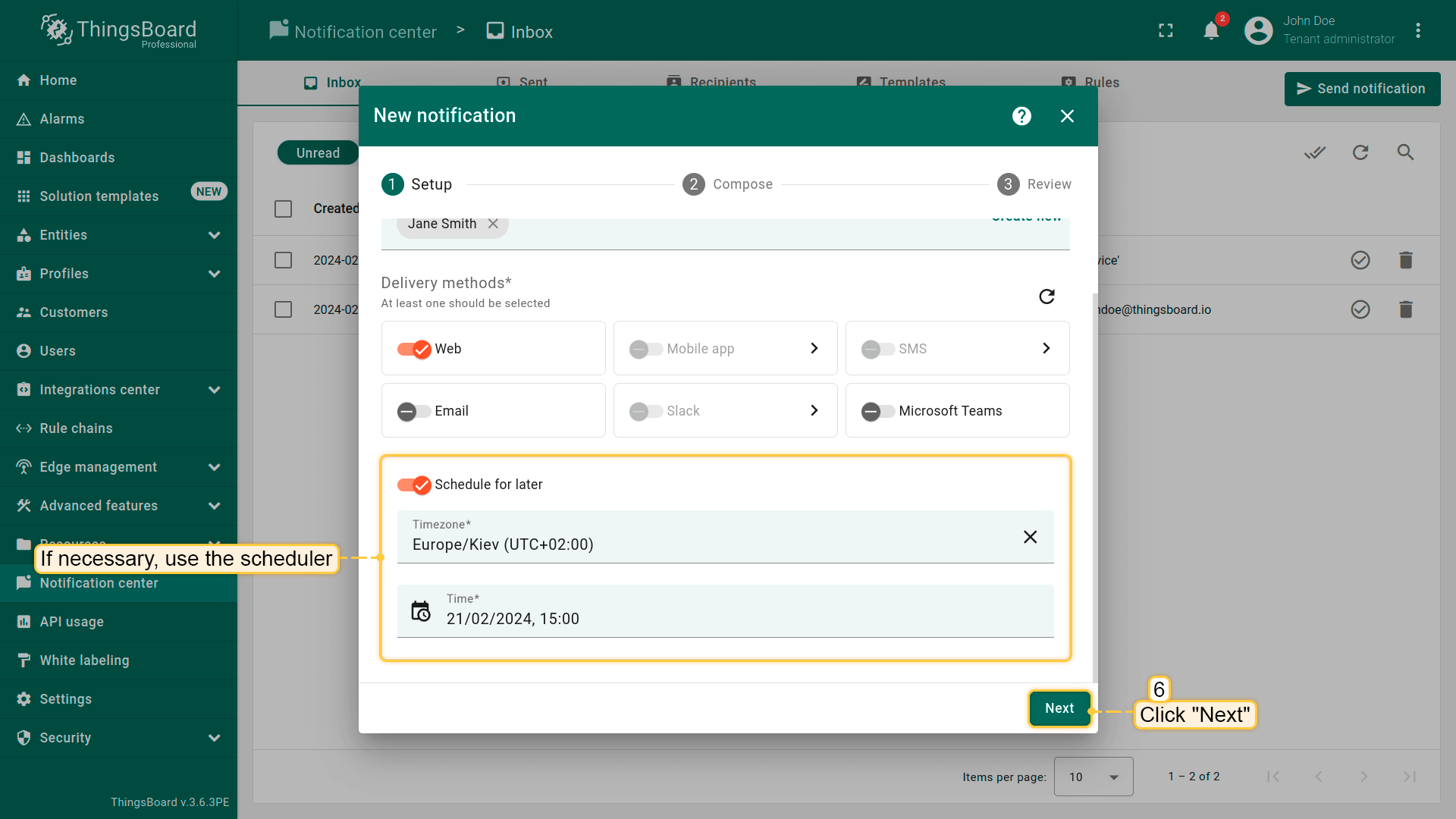1456x819 pixels.
Task: Clear the Europe/Kiev timezone field
Action: [x=1030, y=537]
